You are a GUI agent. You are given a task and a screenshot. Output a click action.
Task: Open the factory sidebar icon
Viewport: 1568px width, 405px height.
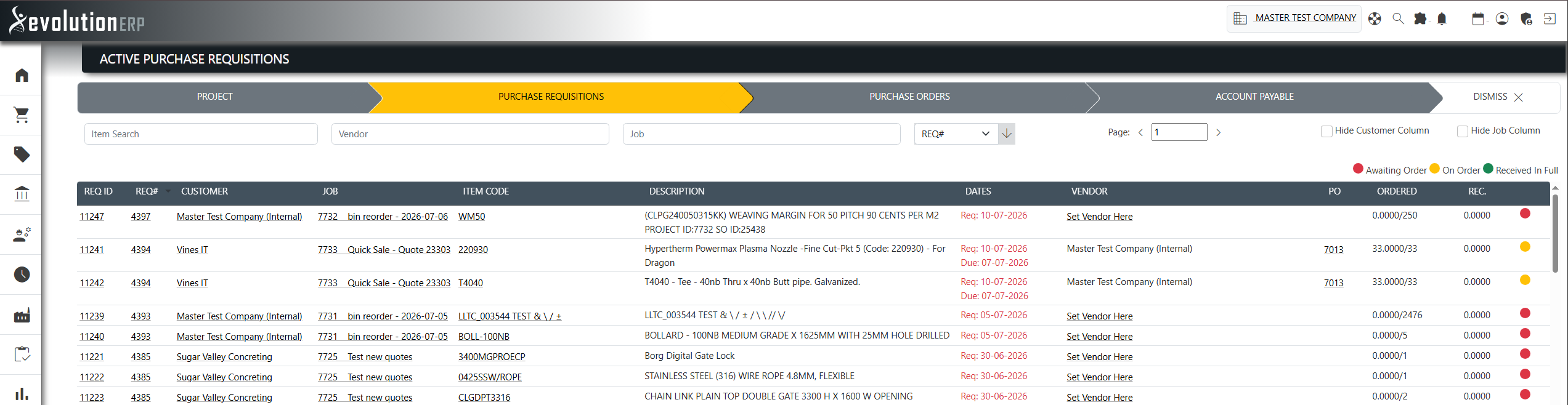22,315
